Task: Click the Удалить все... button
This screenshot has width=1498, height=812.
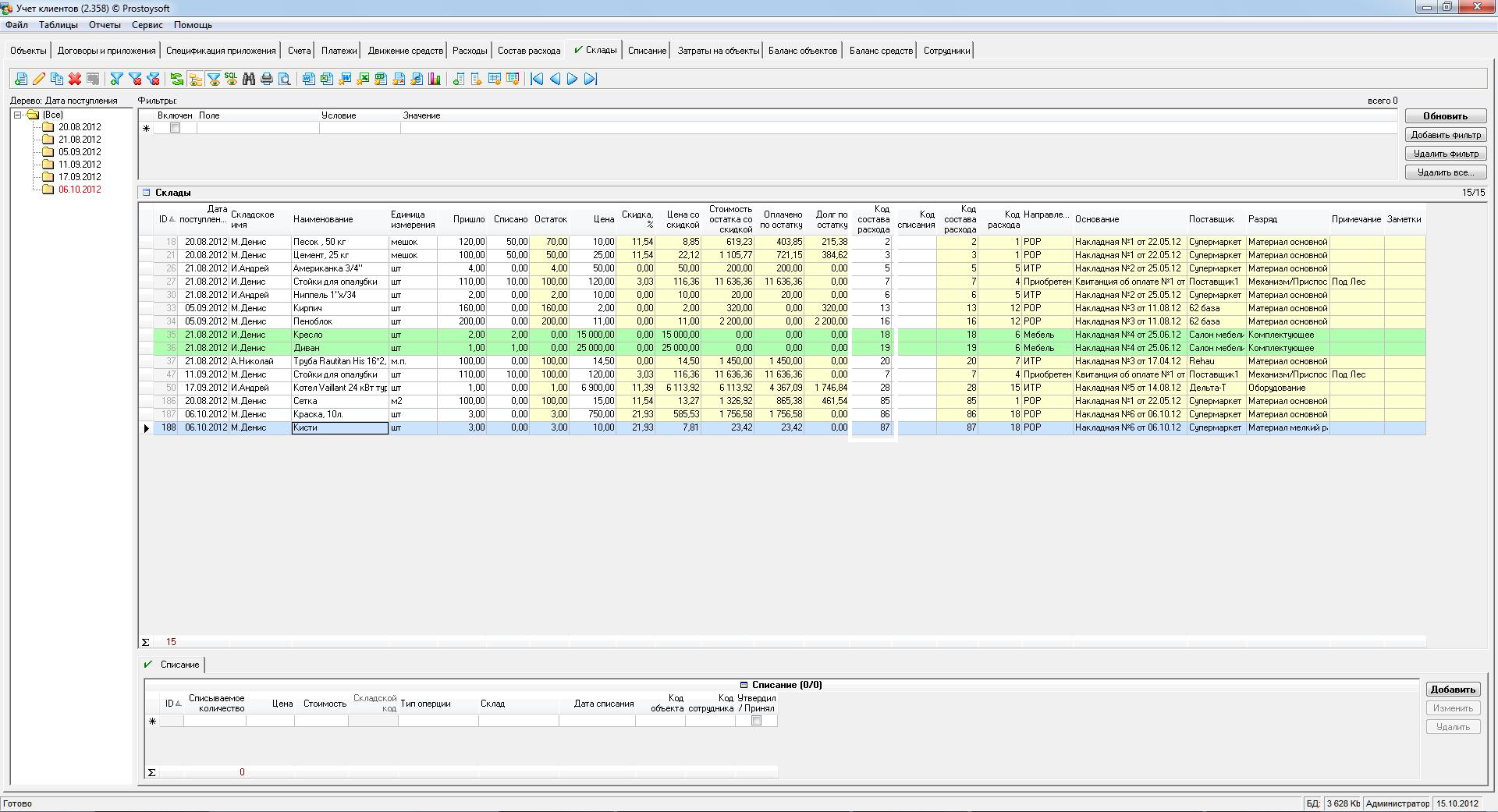Action: click(1445, 172)
